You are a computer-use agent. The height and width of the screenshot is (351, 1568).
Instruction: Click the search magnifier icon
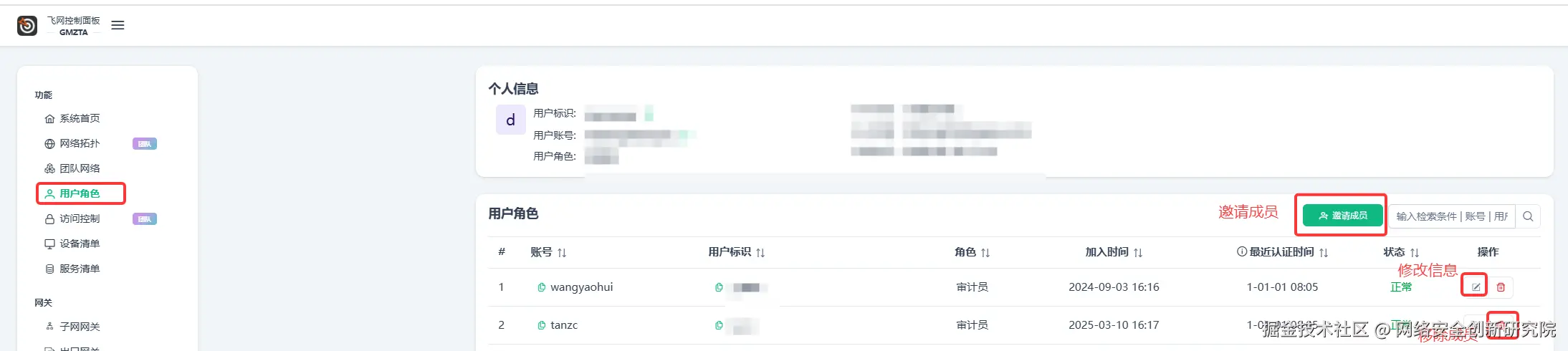(1528, 216)
